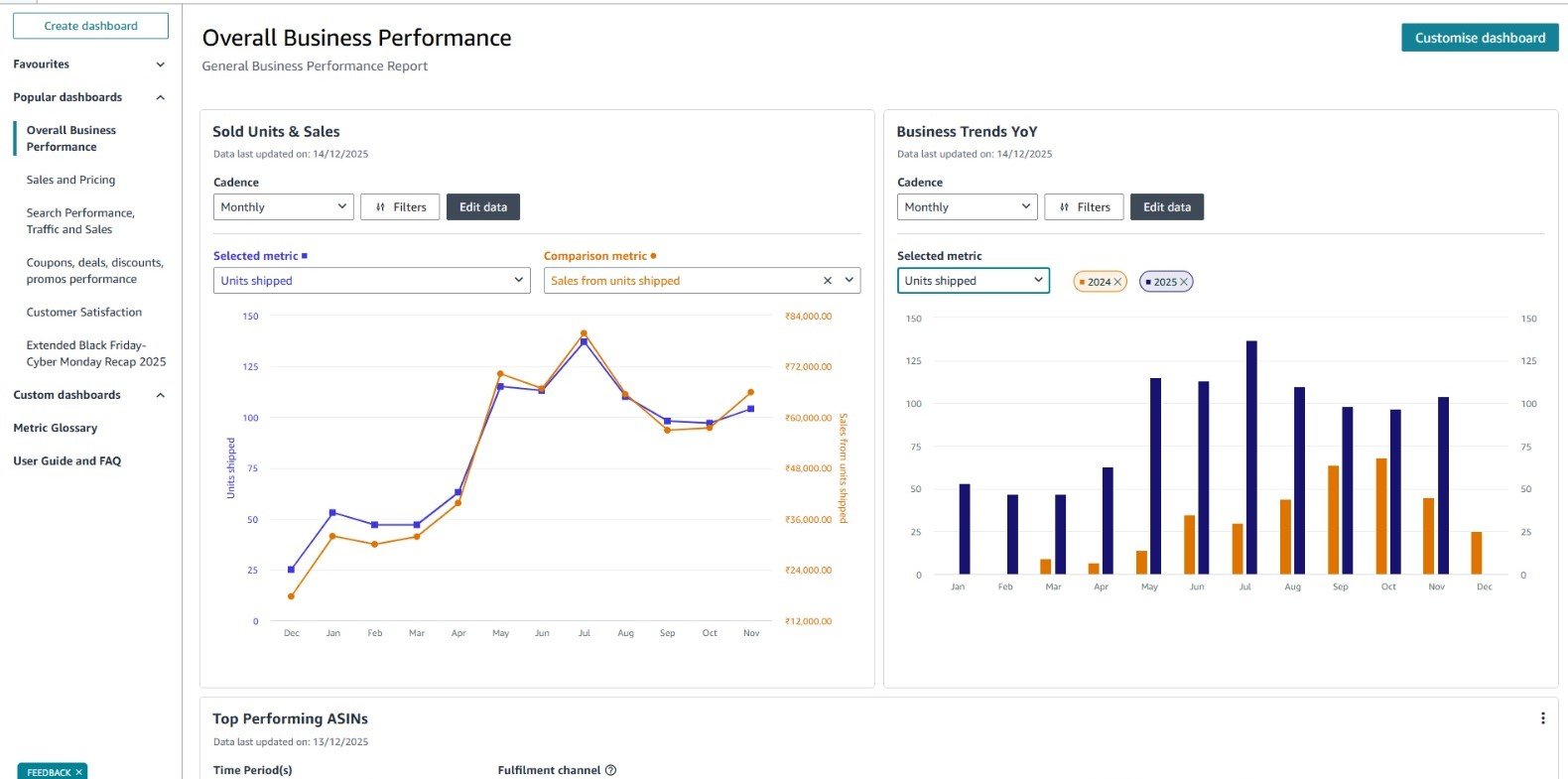Screen dimensions: 1568x779
Task: Expand the Favourites section
Action: (x=161, y=65)
